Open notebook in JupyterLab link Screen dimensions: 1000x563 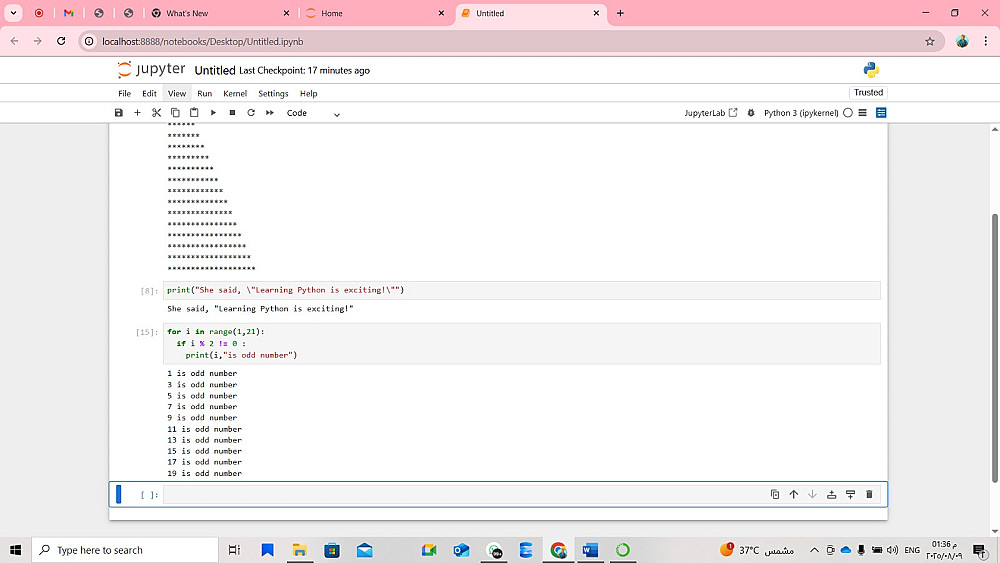pyautogui.click(x=711, y=113)
